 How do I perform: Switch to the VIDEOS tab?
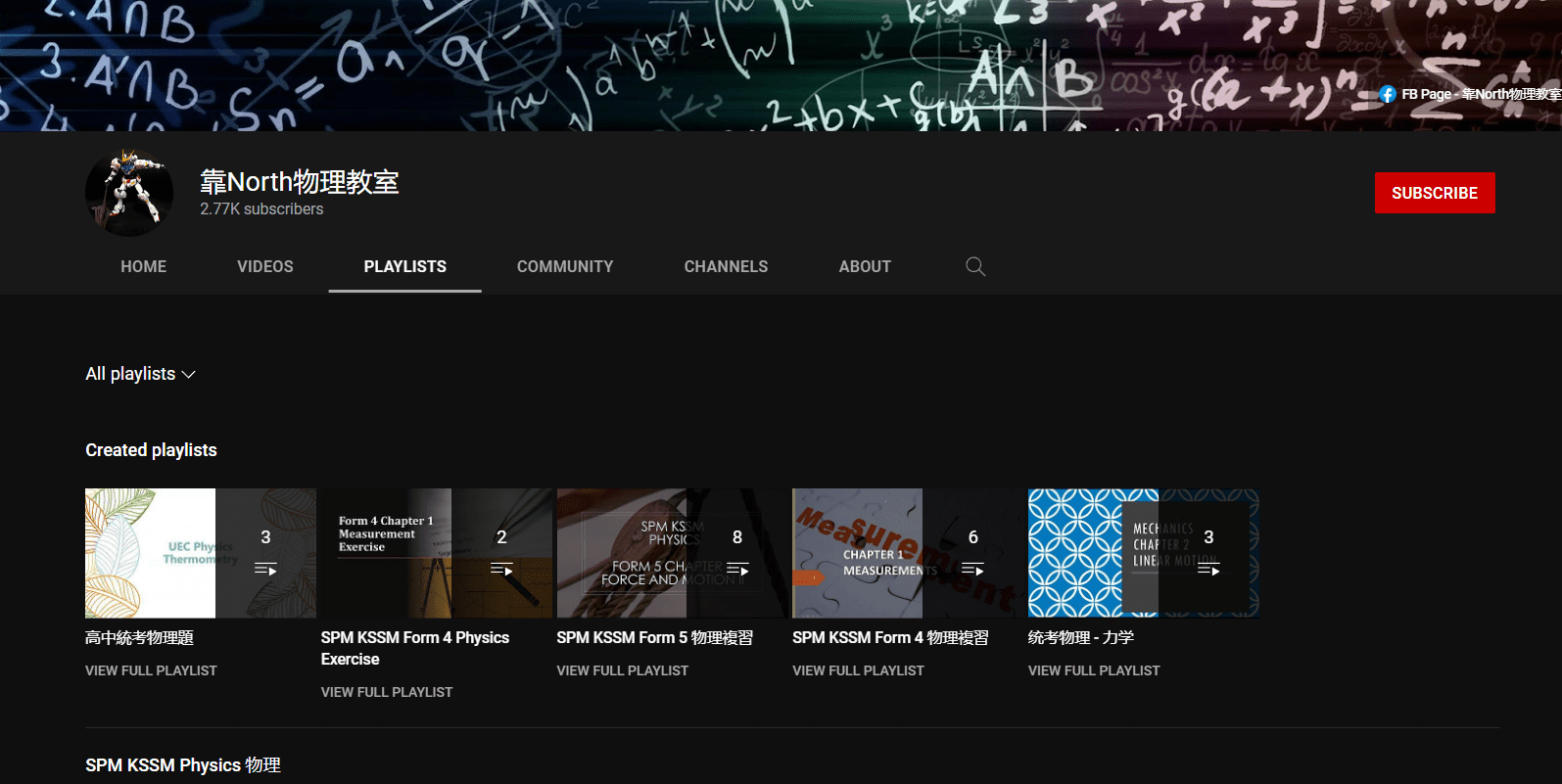[x=265, y=266]
